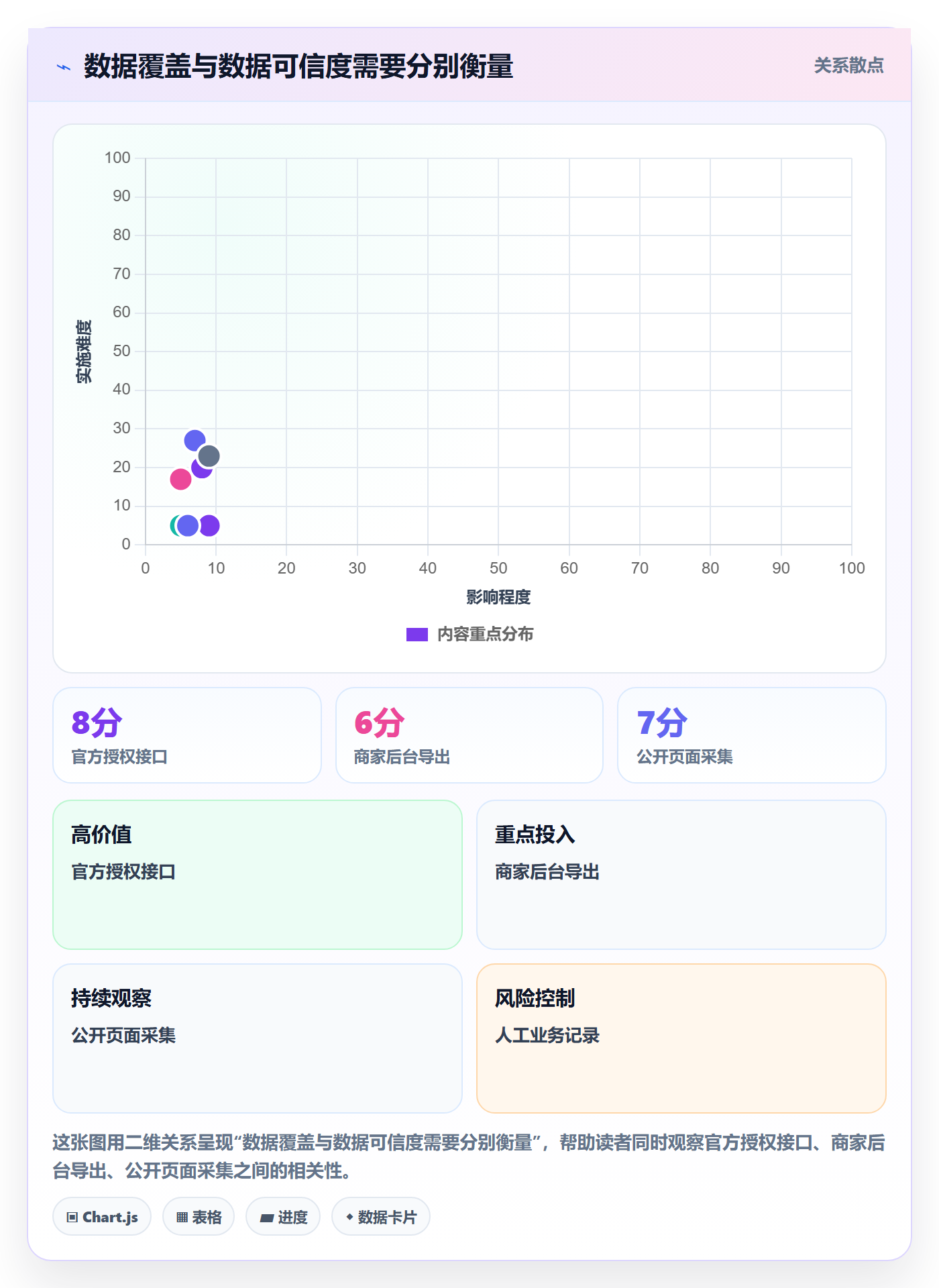Click the 人工业务记录 text in 风险控制
This screenshot has height=1288, width=939.
pyautogui.click(x=547, y=1035)
